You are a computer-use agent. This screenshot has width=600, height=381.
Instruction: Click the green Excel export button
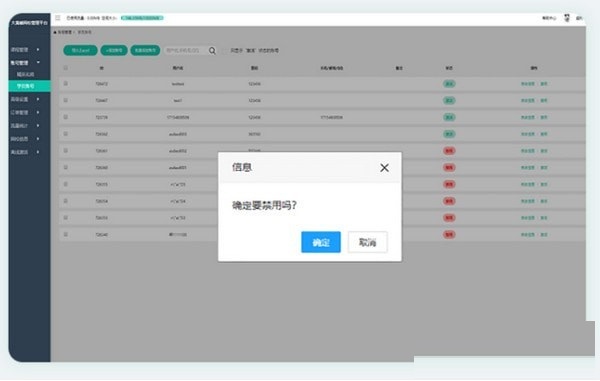pos(80,50)
